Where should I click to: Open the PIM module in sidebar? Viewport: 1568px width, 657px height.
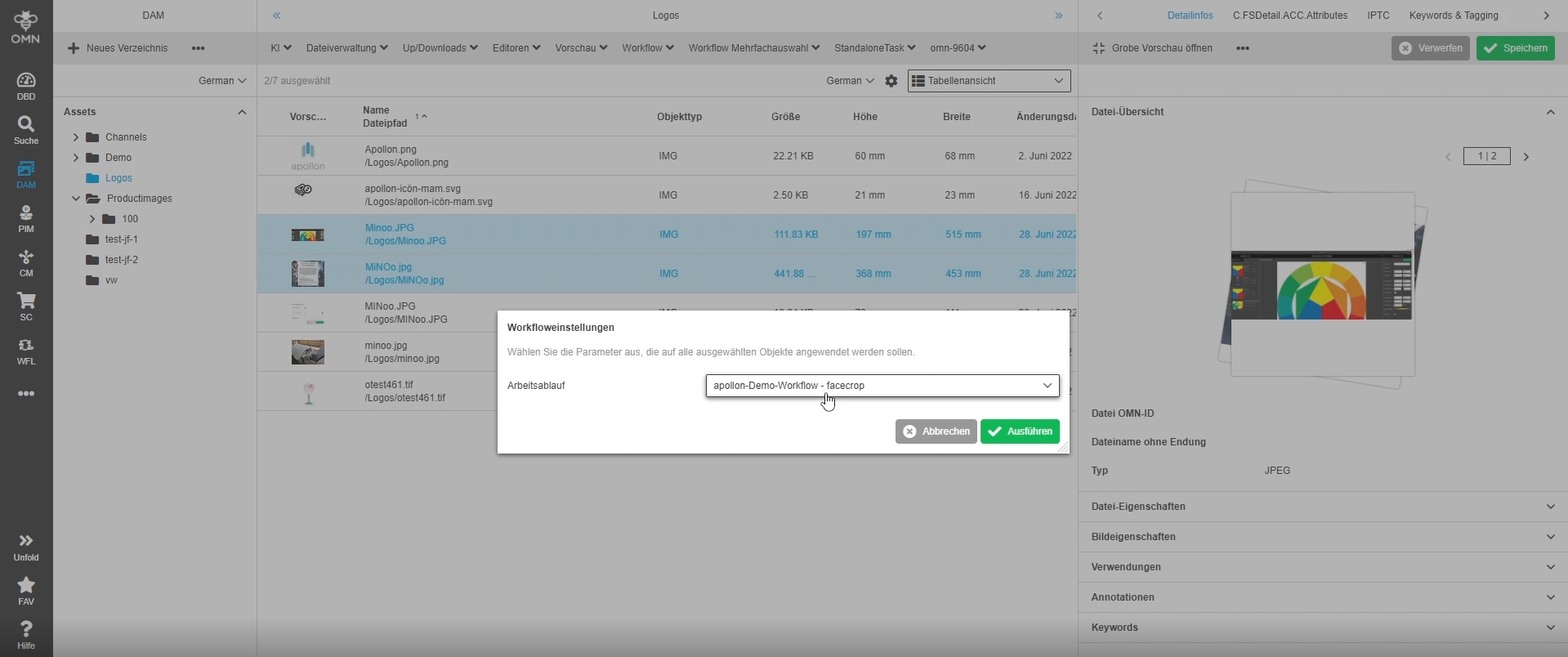(x=26, y=218)
